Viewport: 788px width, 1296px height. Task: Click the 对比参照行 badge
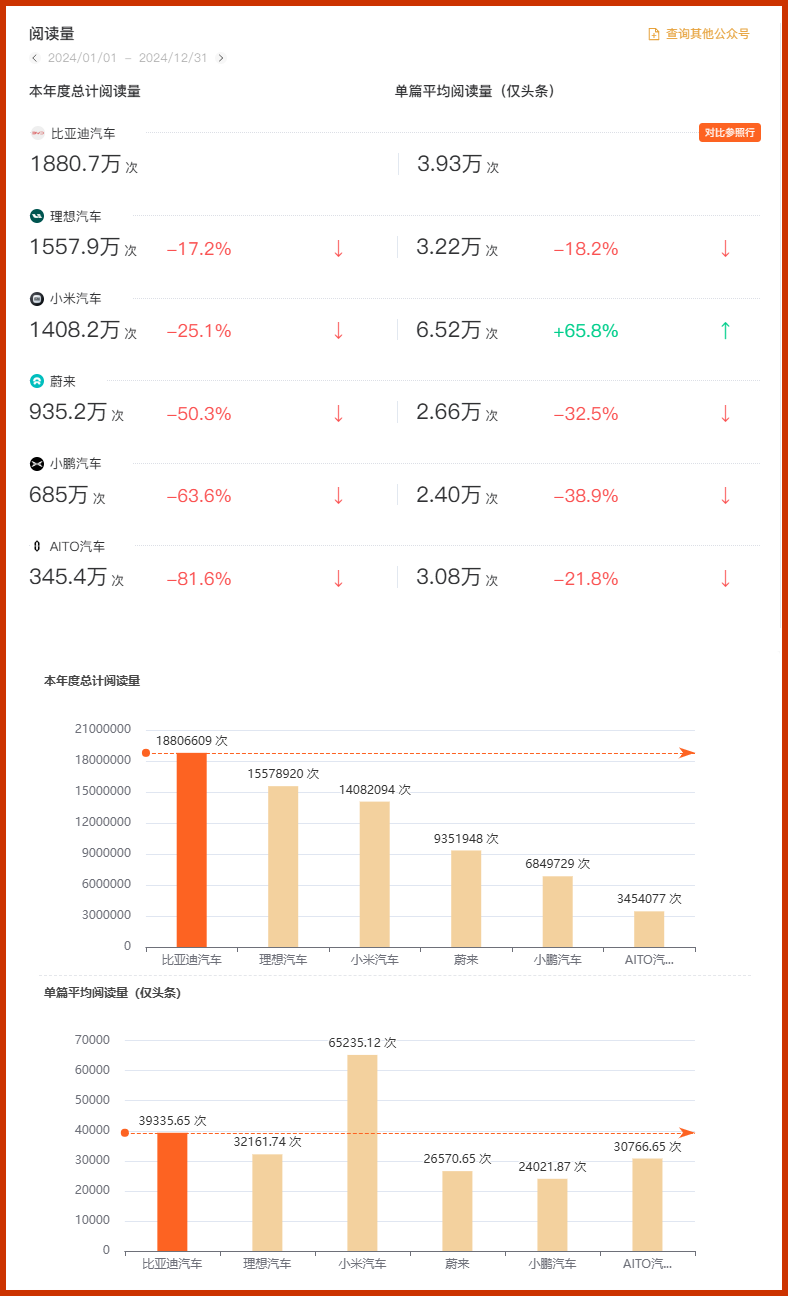[730, 133]
